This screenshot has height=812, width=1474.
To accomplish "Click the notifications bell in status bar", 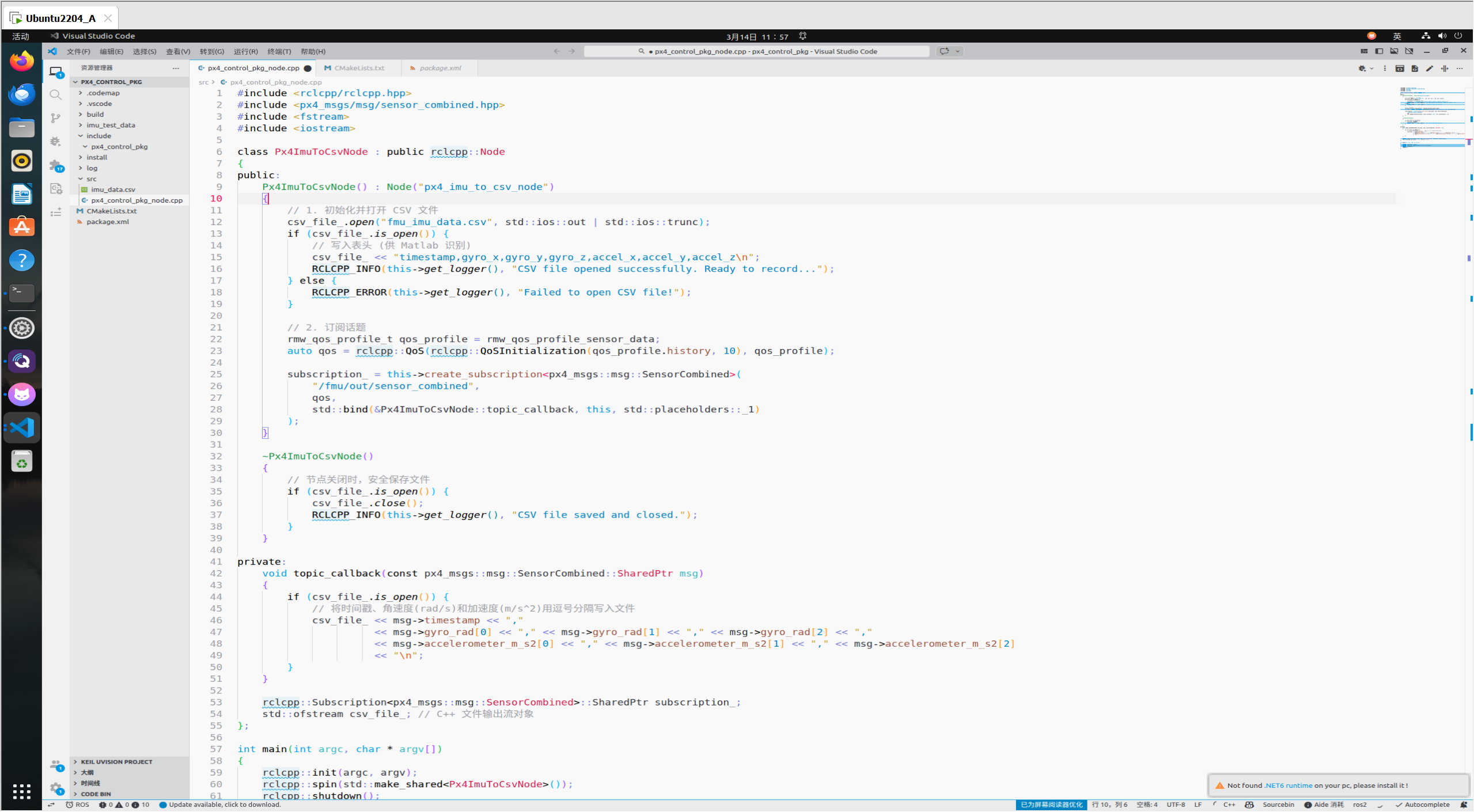I will (x=1464, y=805).
